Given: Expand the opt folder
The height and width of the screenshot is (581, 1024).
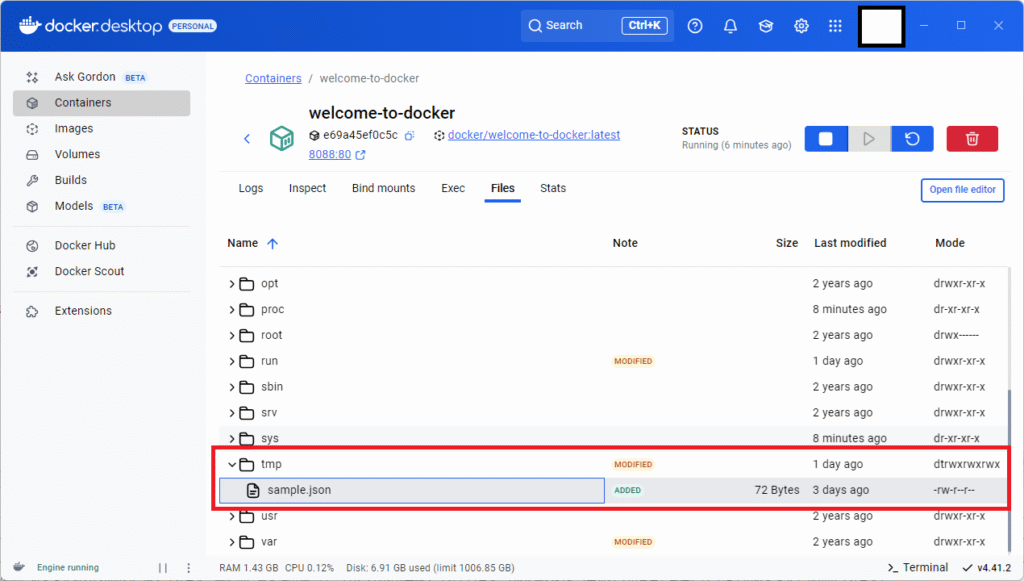Looking at the screenshot, I should pyautogui.click(x=231, y=284).
